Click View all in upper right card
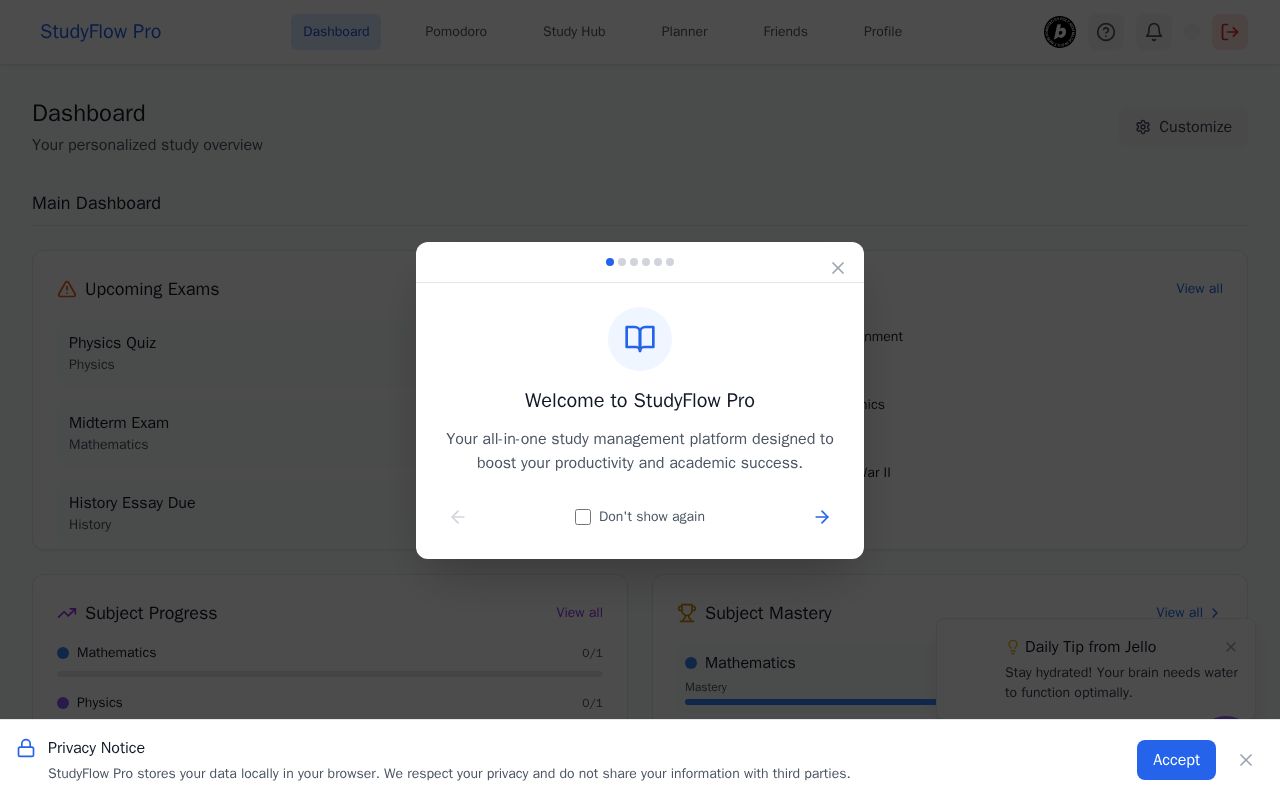The height and width of the screenshot is (800, 1280). click(x=1199, y=289)
